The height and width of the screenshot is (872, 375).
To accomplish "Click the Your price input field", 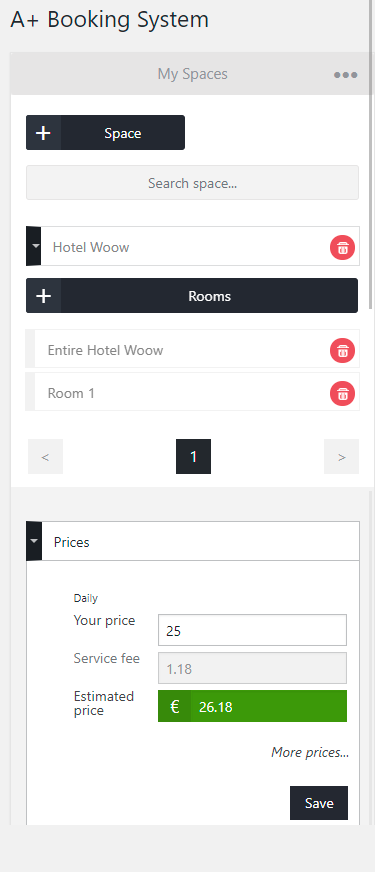I will click(x=253, y=630).
